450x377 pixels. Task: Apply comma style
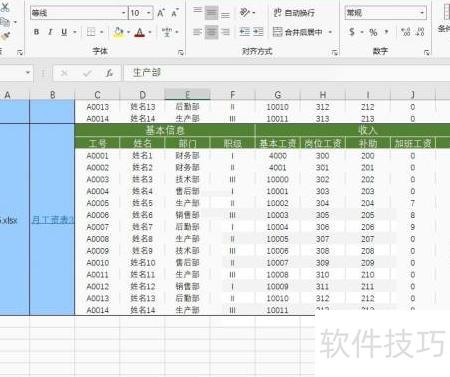point(386,32)
